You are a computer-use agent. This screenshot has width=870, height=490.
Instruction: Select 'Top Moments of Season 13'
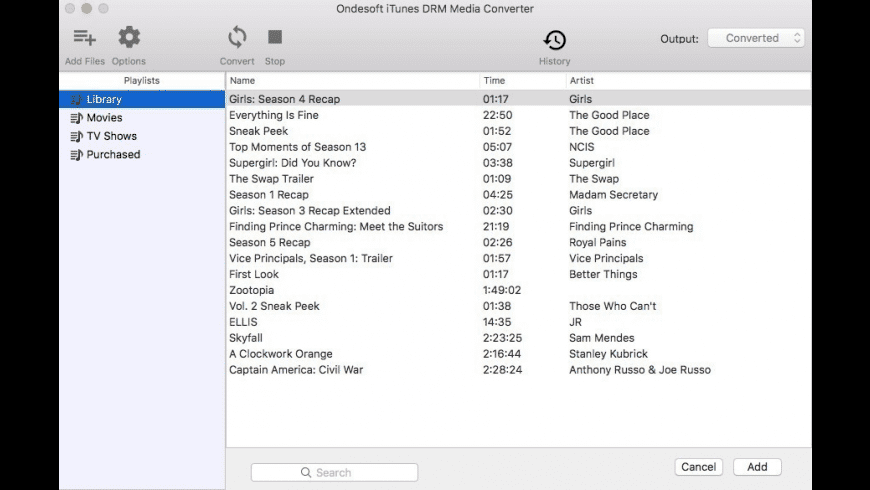pyautogui.click(x=519, y=147)
